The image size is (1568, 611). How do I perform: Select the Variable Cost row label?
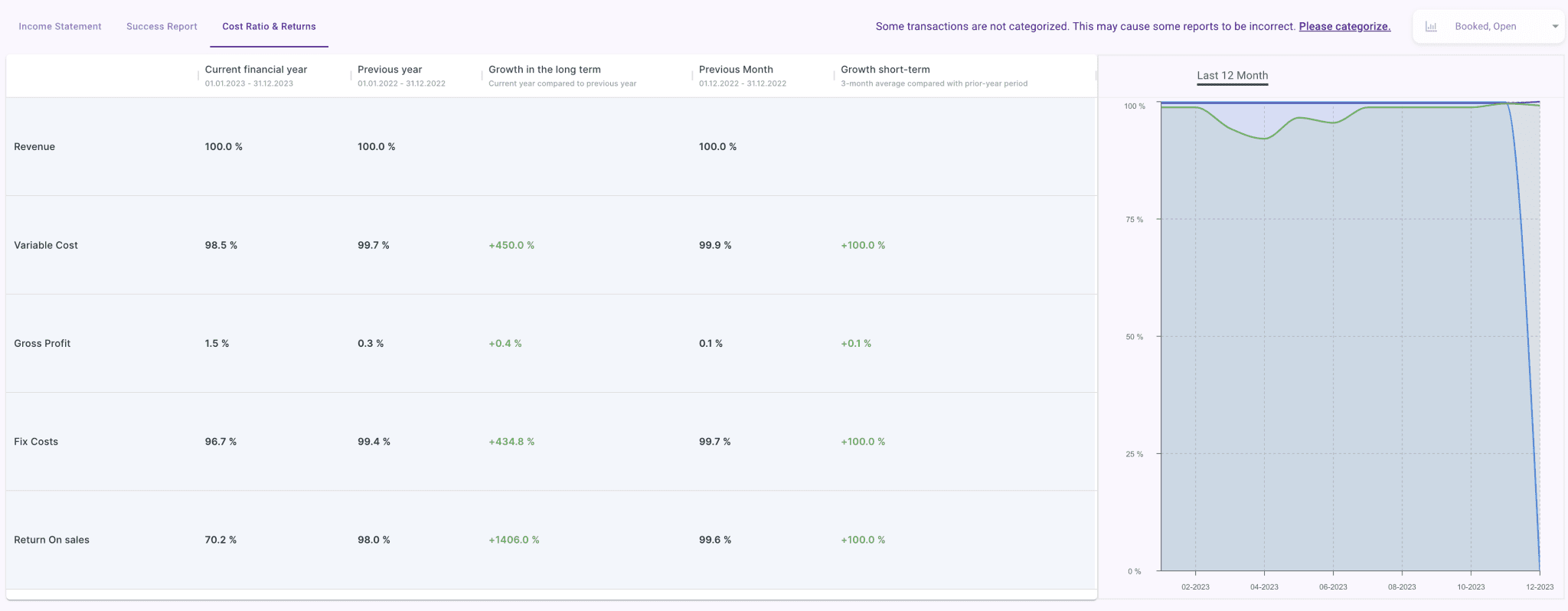click(46, 245)
